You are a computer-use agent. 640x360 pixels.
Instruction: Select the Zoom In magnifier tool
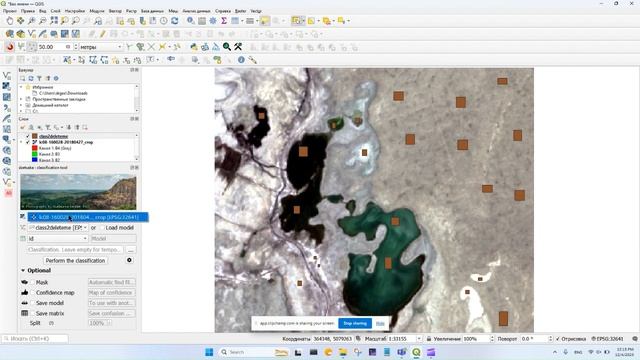31,20
